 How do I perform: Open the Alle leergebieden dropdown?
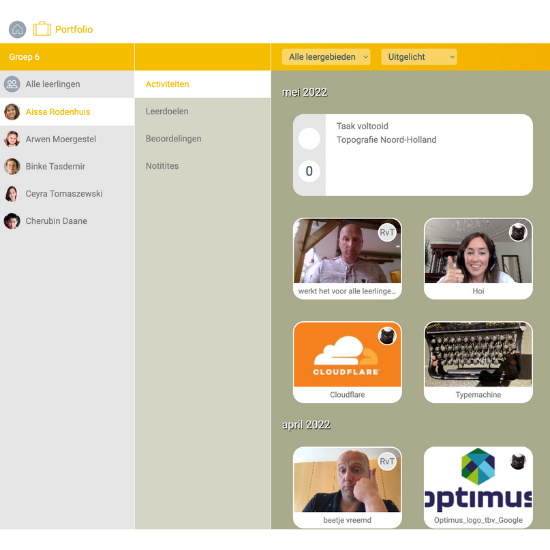point(326,57)
